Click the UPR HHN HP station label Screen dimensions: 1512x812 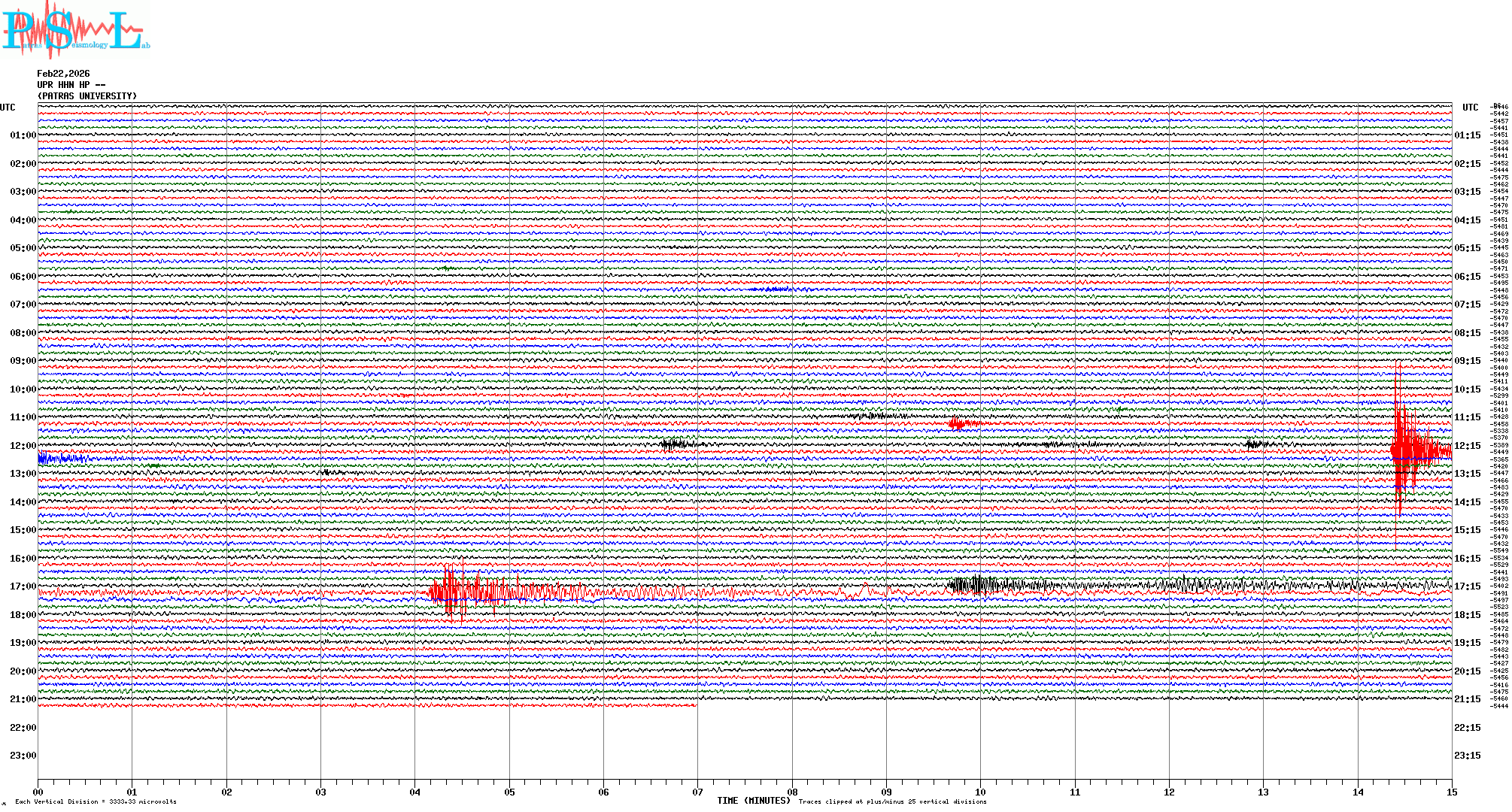[71, 85]
